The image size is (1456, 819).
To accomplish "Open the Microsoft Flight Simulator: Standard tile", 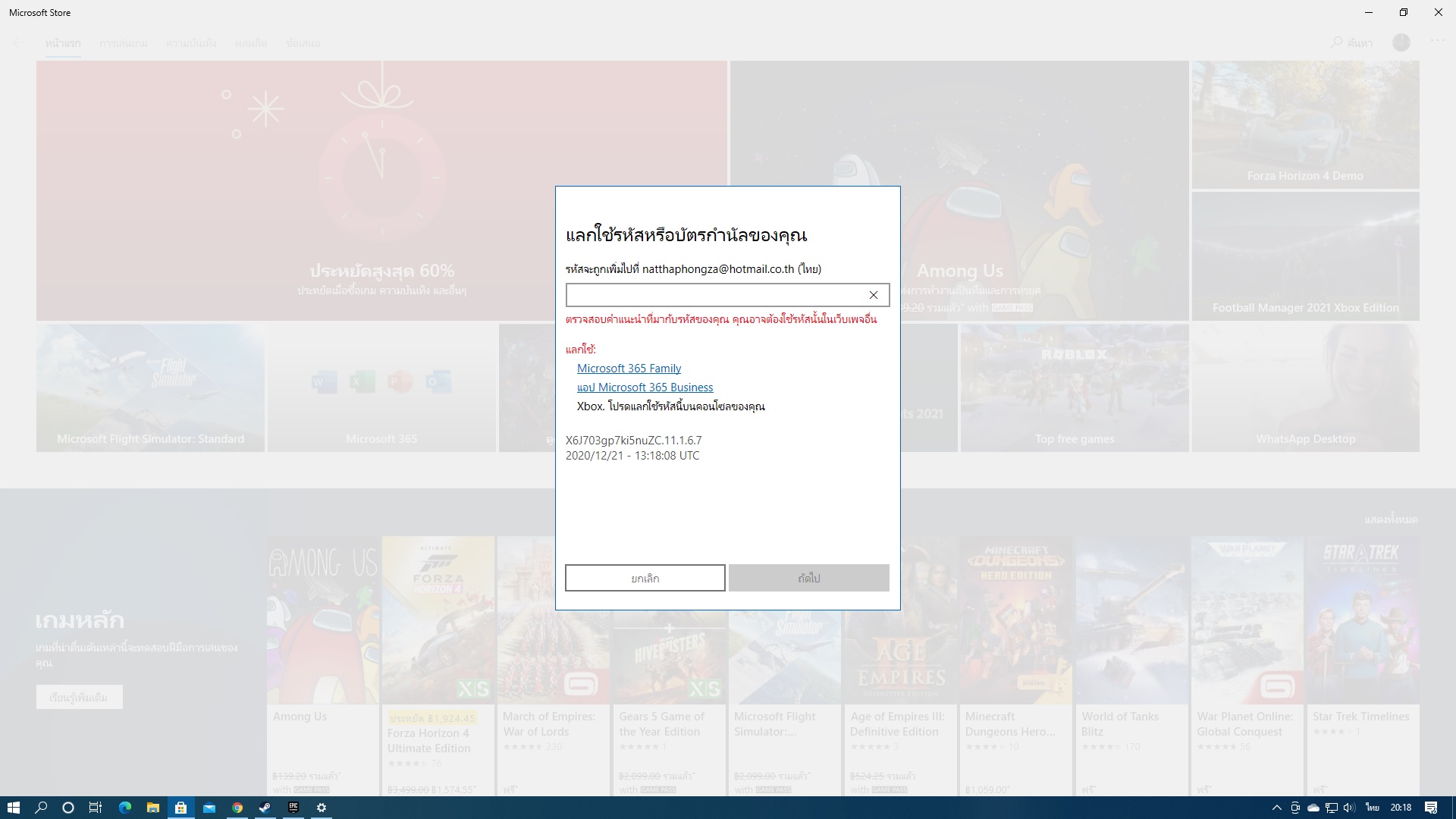I will 150,388.
